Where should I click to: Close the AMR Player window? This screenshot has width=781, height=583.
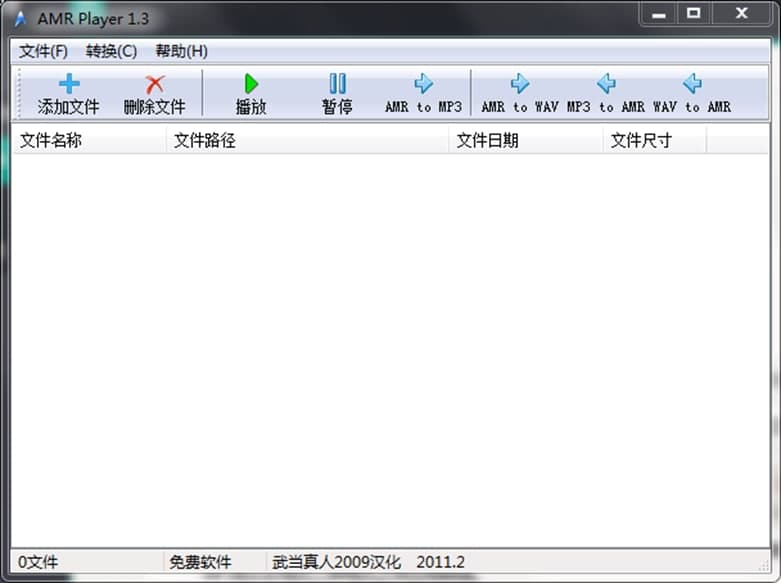click(x=741, y=14)
